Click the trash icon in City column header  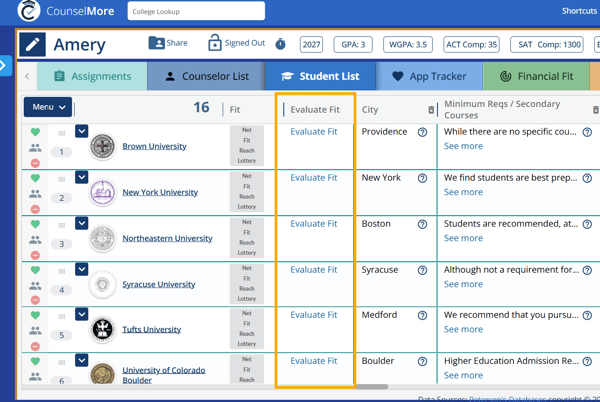pyautogui.click(x=431, y=110)
